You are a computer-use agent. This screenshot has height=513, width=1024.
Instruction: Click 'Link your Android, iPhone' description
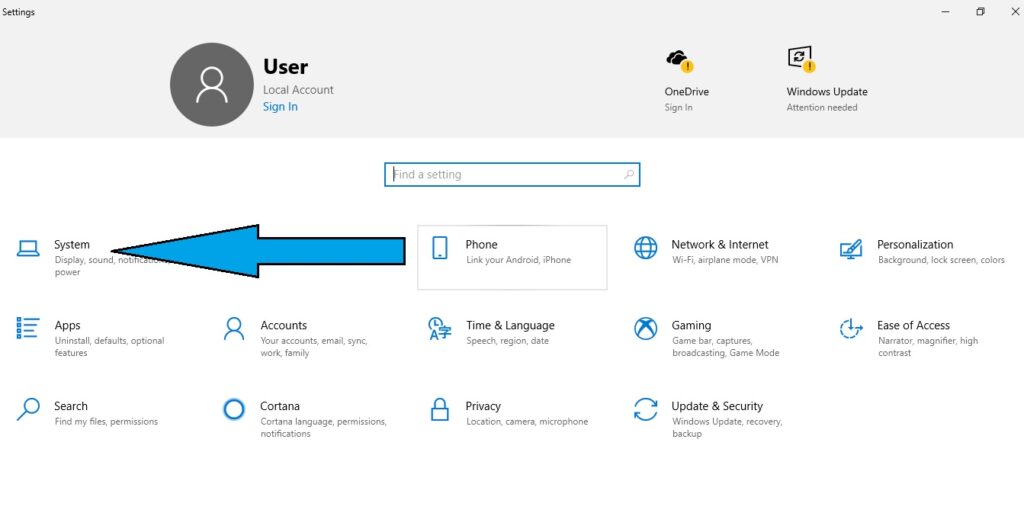(x=519, y=260)
